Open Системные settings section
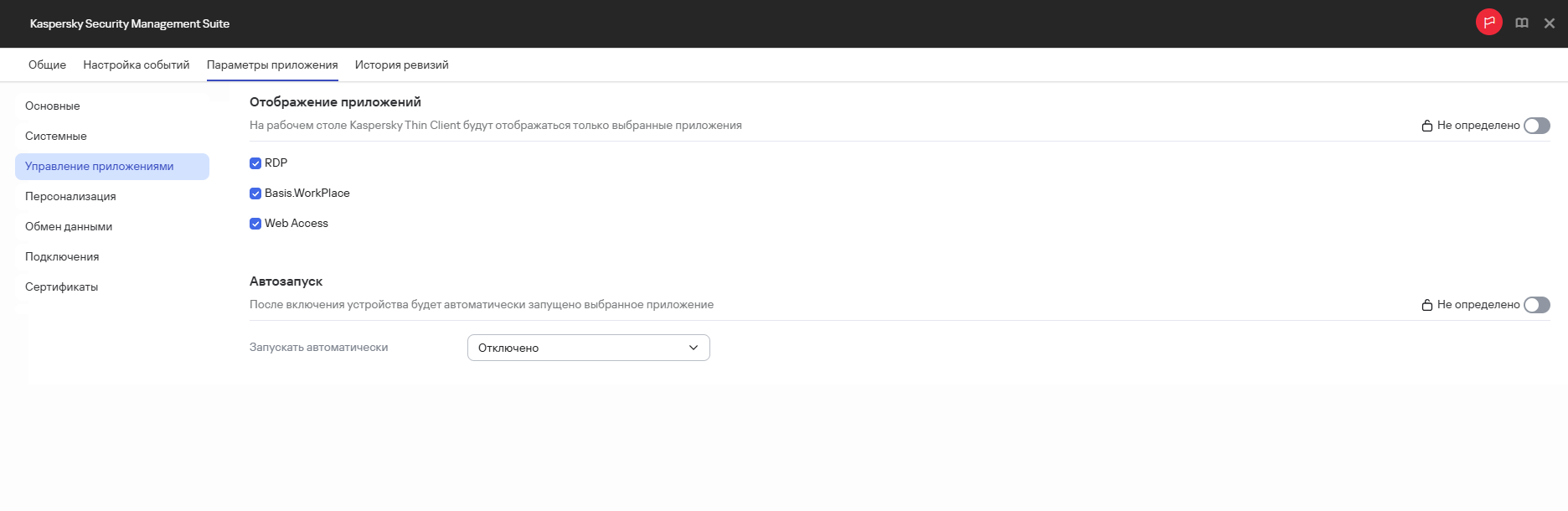The image size is (1568, 511). click(x=56, y=137)
